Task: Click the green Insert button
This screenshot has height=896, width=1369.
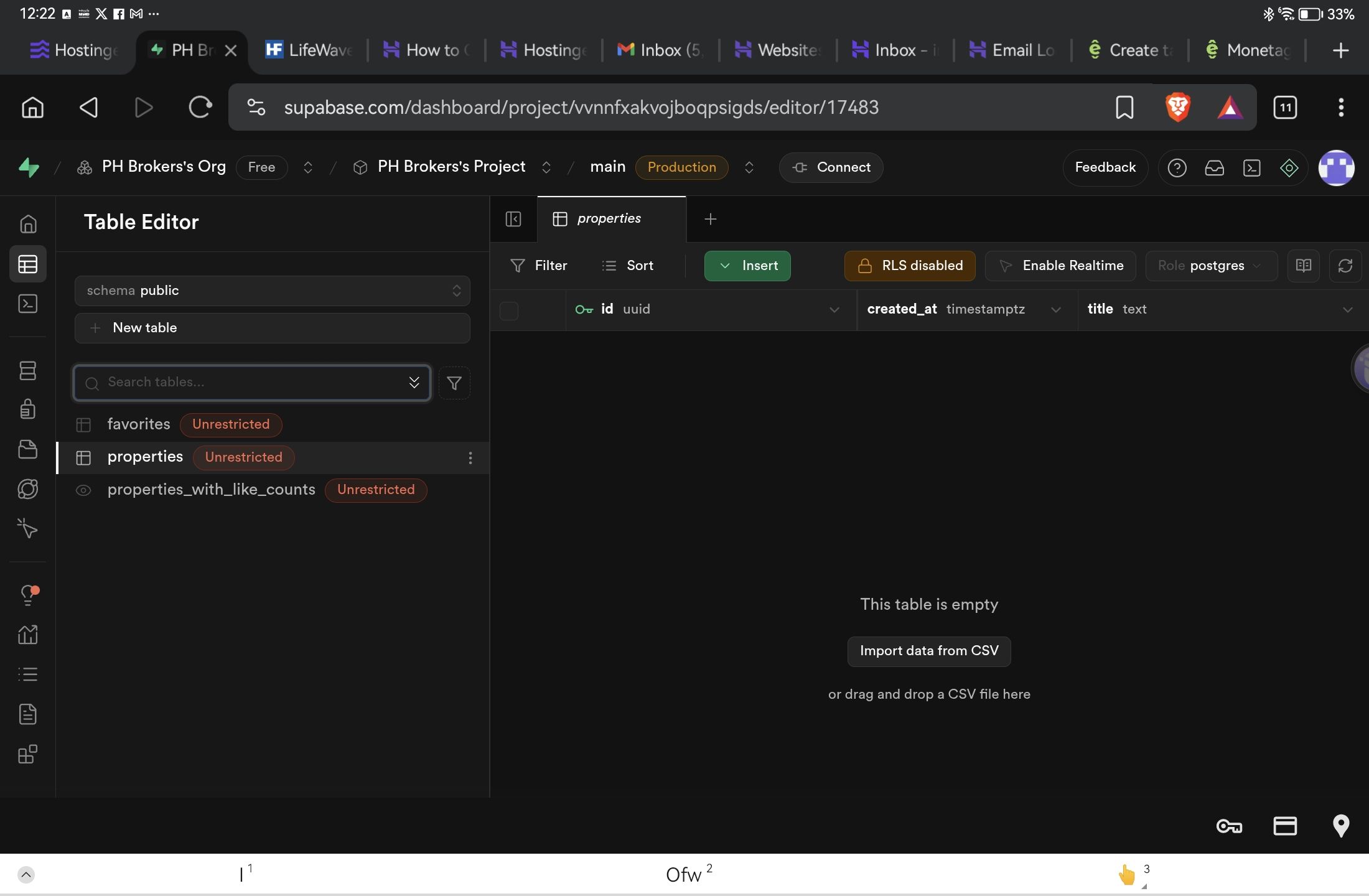Action: point(747,266)
